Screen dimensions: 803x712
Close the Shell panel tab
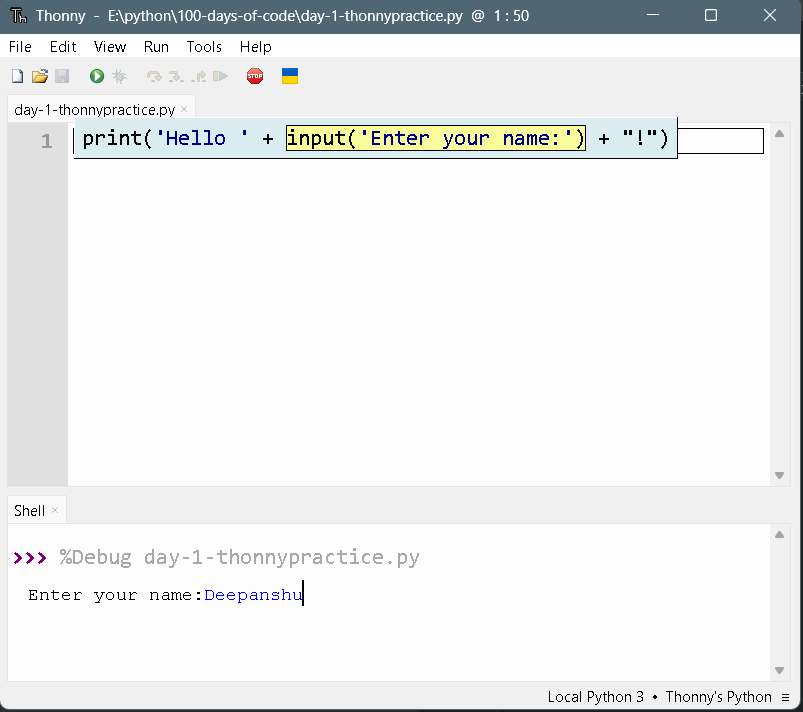point(55,510)
